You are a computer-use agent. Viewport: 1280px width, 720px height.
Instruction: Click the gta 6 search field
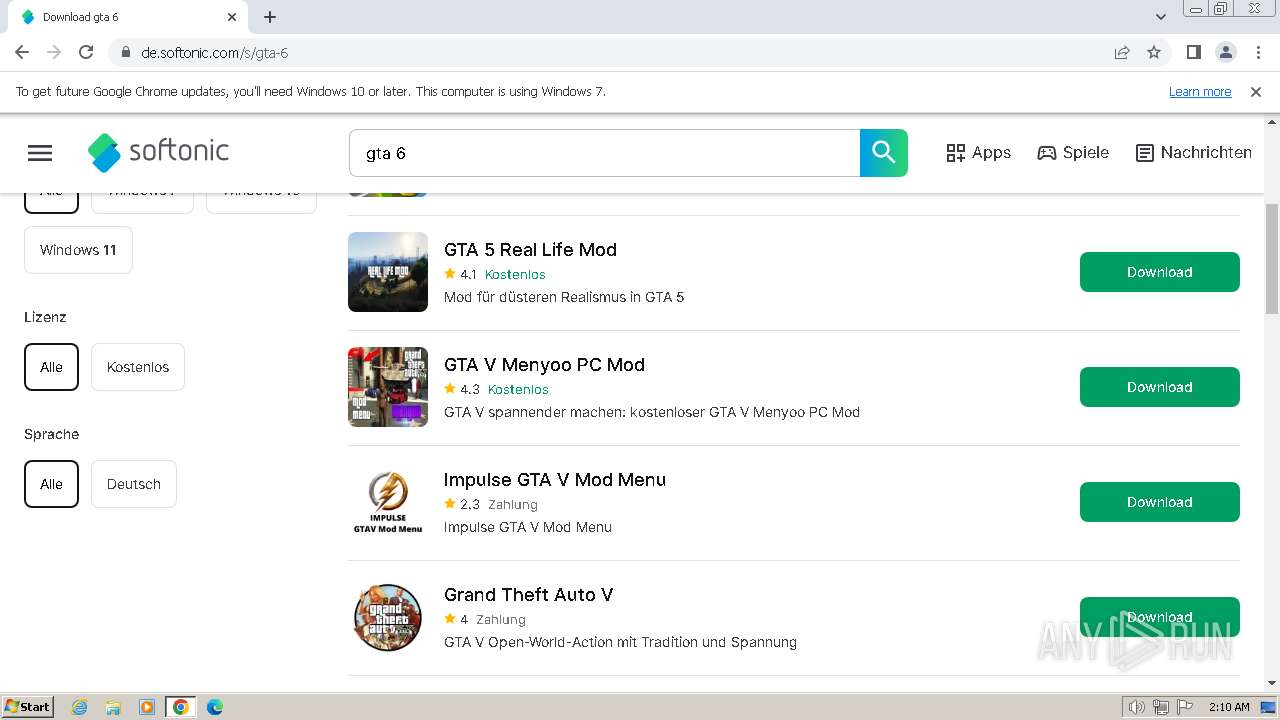(604, 153)
